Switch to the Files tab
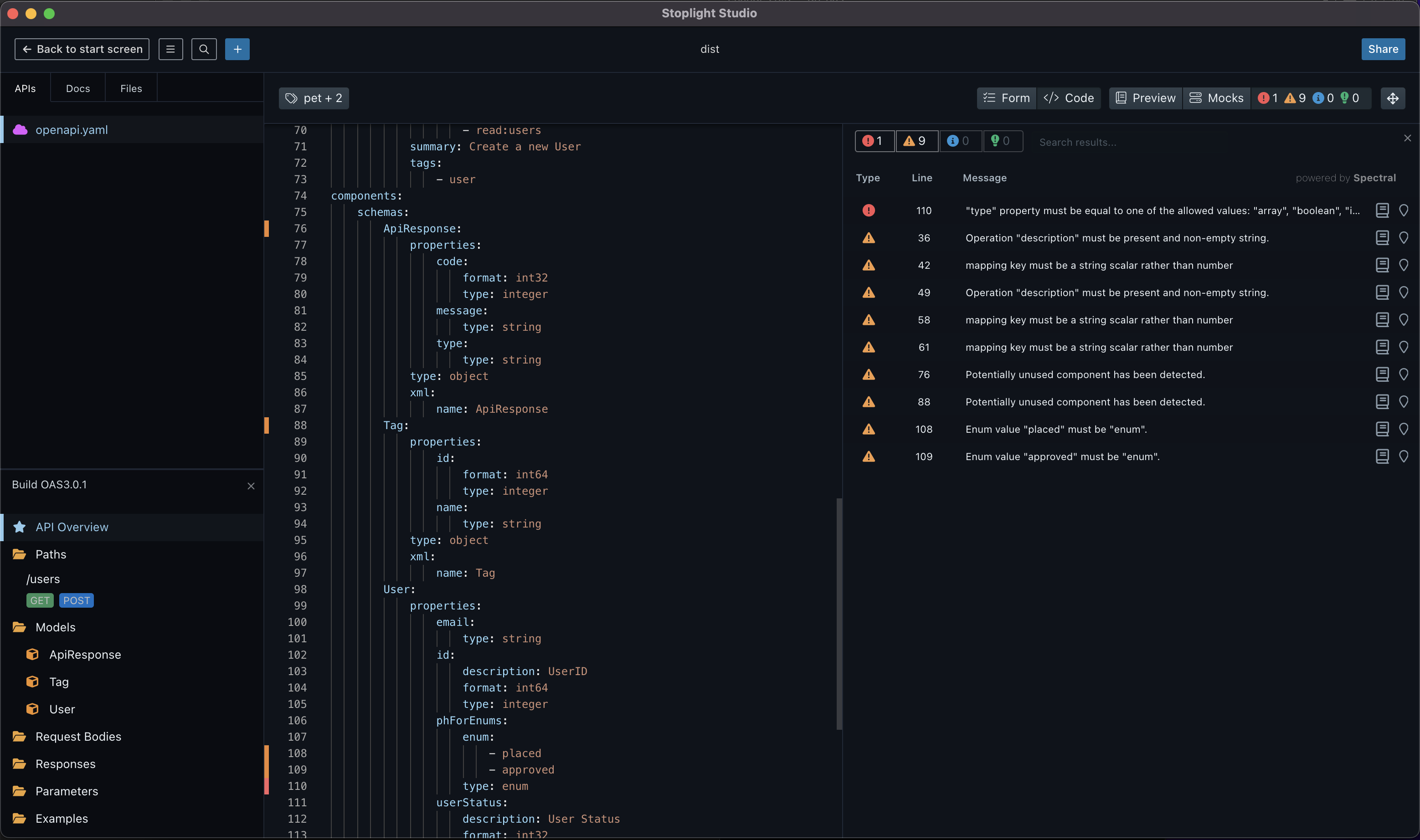 click(131, 88)
